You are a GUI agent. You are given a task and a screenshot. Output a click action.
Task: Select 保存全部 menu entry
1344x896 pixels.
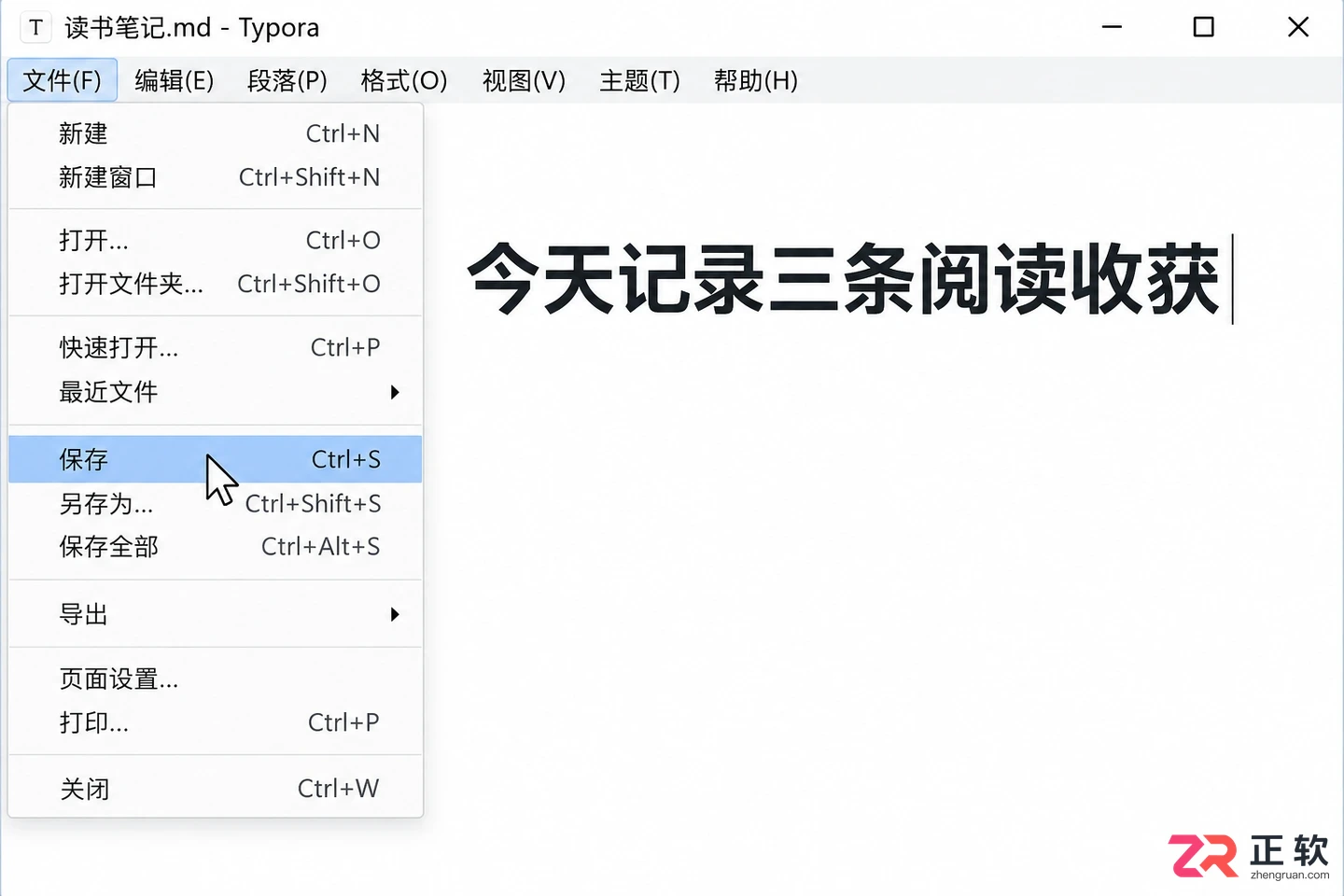pos(216,547)
